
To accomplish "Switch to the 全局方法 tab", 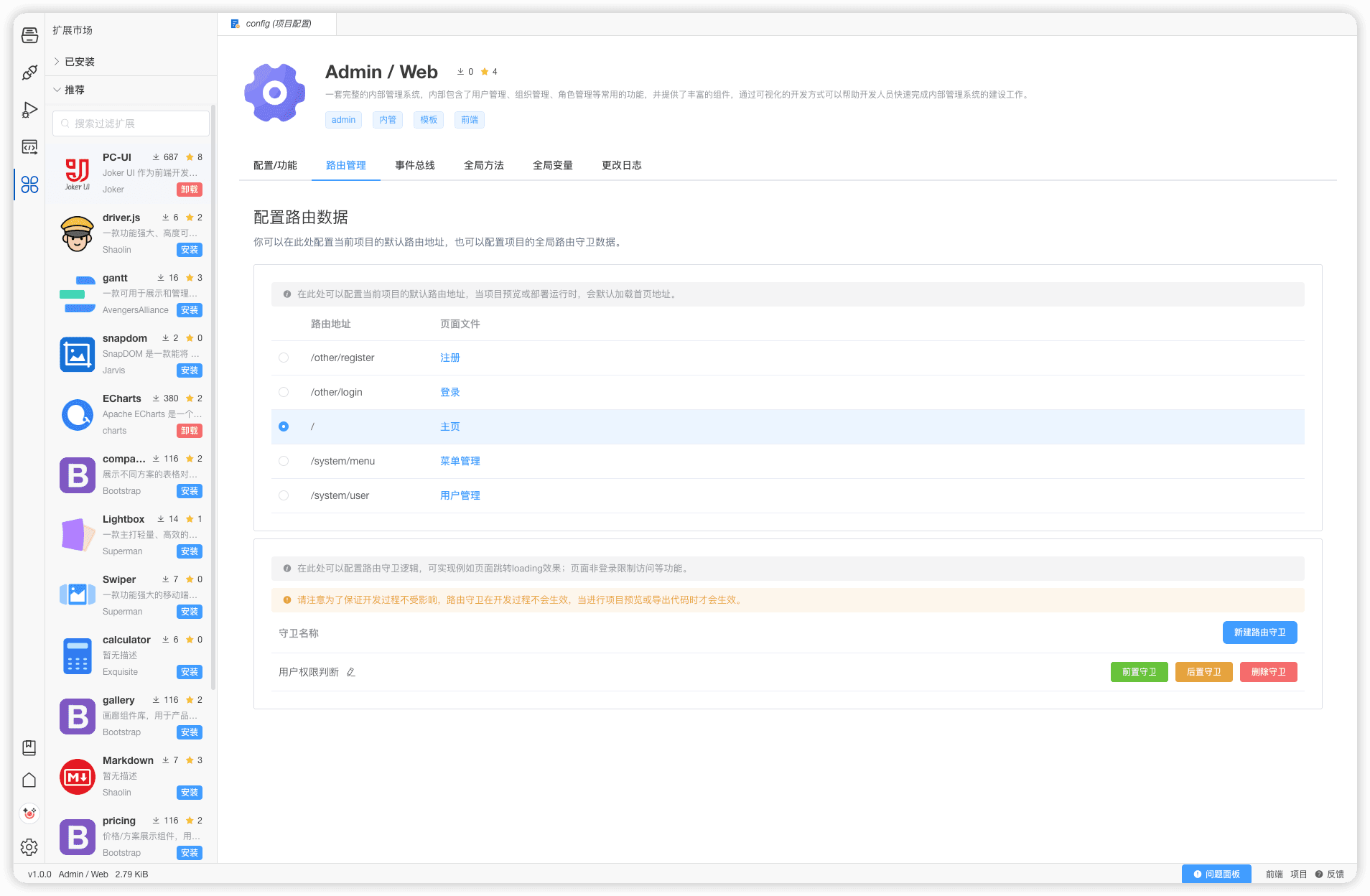I will (x=484, y=165).
